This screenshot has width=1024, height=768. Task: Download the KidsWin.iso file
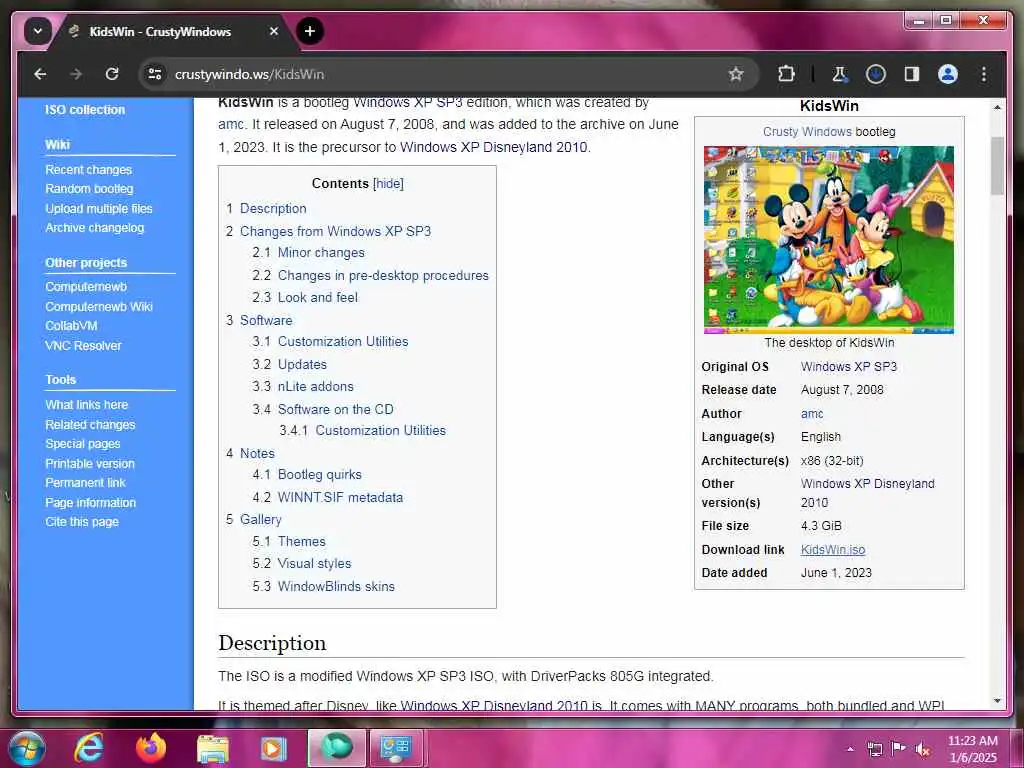[x=833, y=550]
